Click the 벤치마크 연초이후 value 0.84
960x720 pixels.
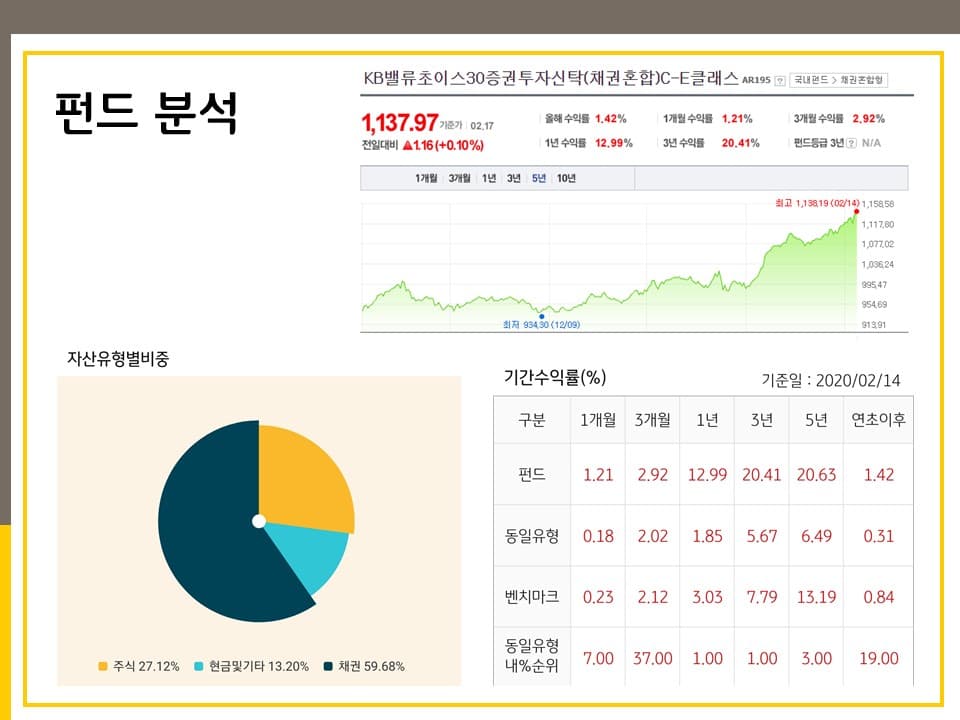point(879,597)
